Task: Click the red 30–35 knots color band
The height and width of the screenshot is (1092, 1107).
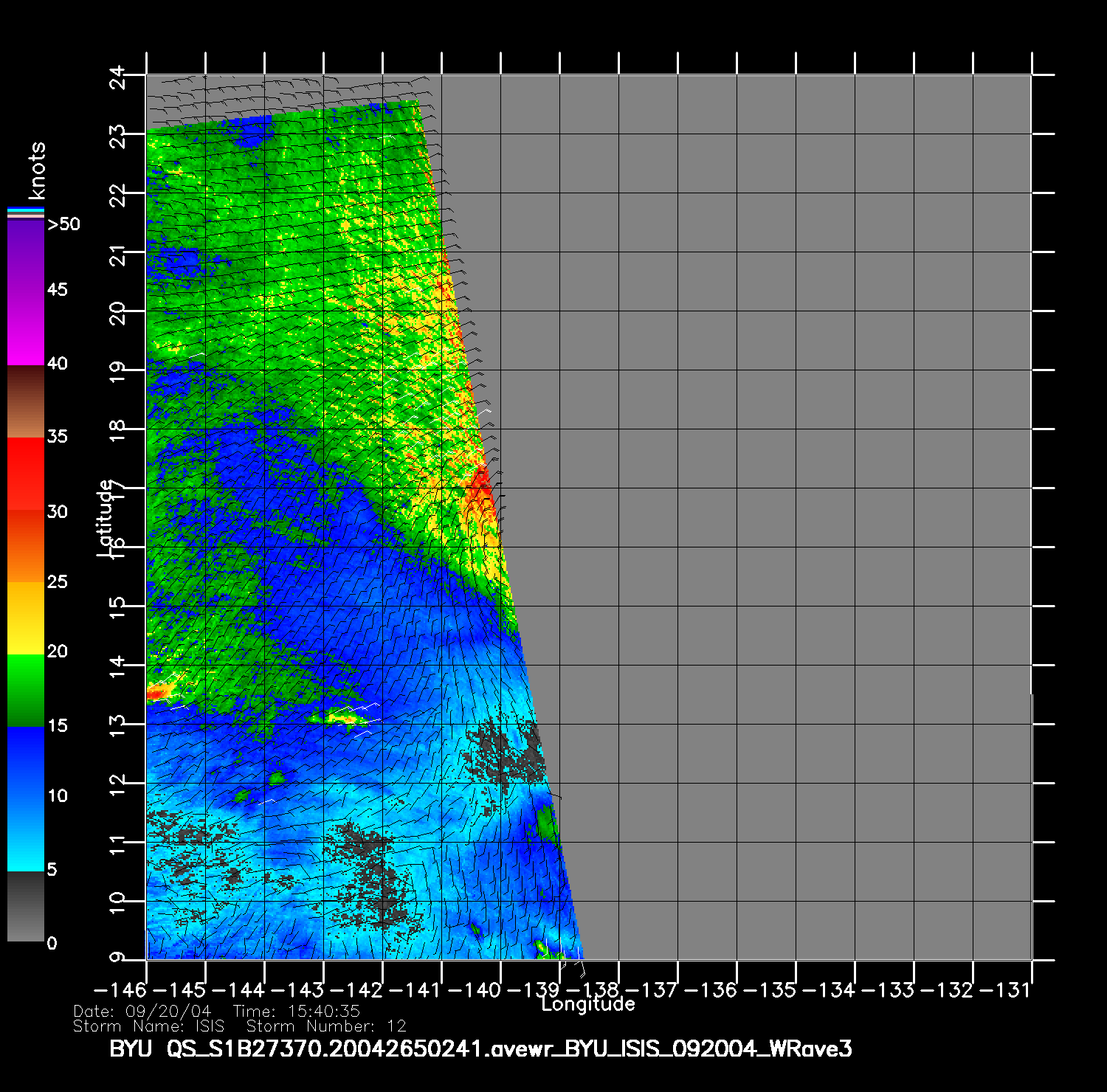Action: click(25, 474)
